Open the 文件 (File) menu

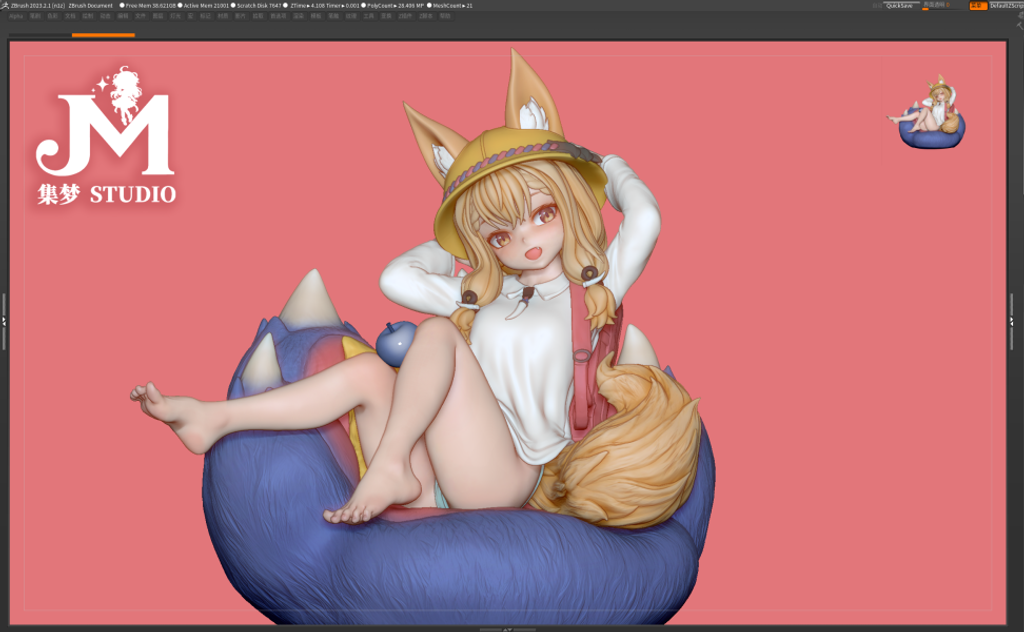[x=140, y=16]
